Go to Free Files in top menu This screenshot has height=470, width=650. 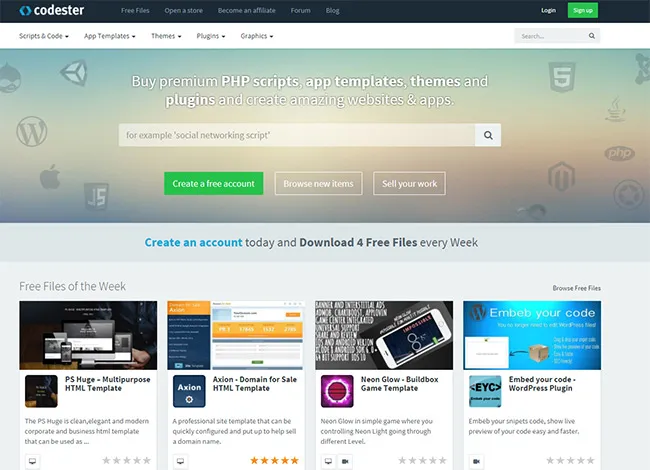(135, 10)
